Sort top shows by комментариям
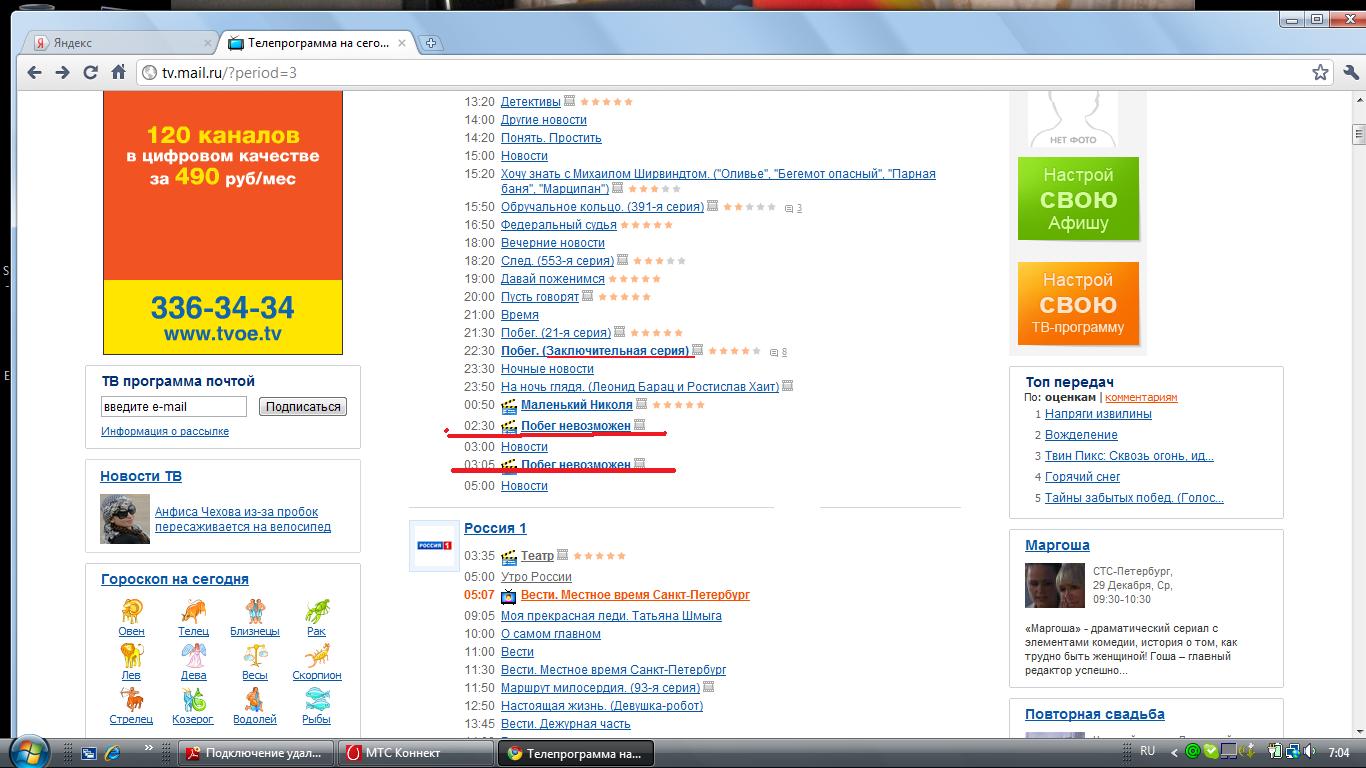 click(1141, 397)
